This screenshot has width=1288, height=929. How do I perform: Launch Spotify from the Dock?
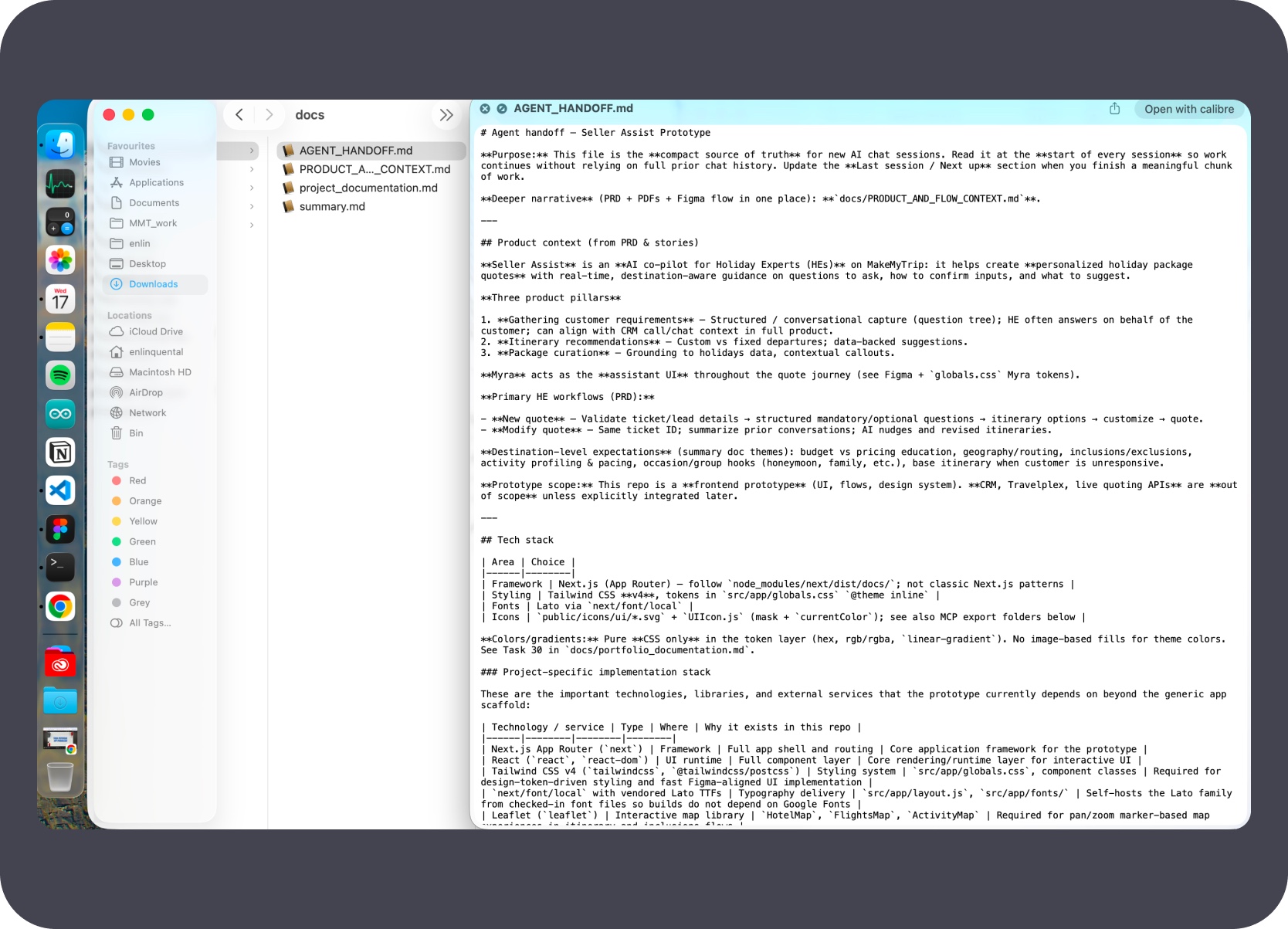click(60, 375)
